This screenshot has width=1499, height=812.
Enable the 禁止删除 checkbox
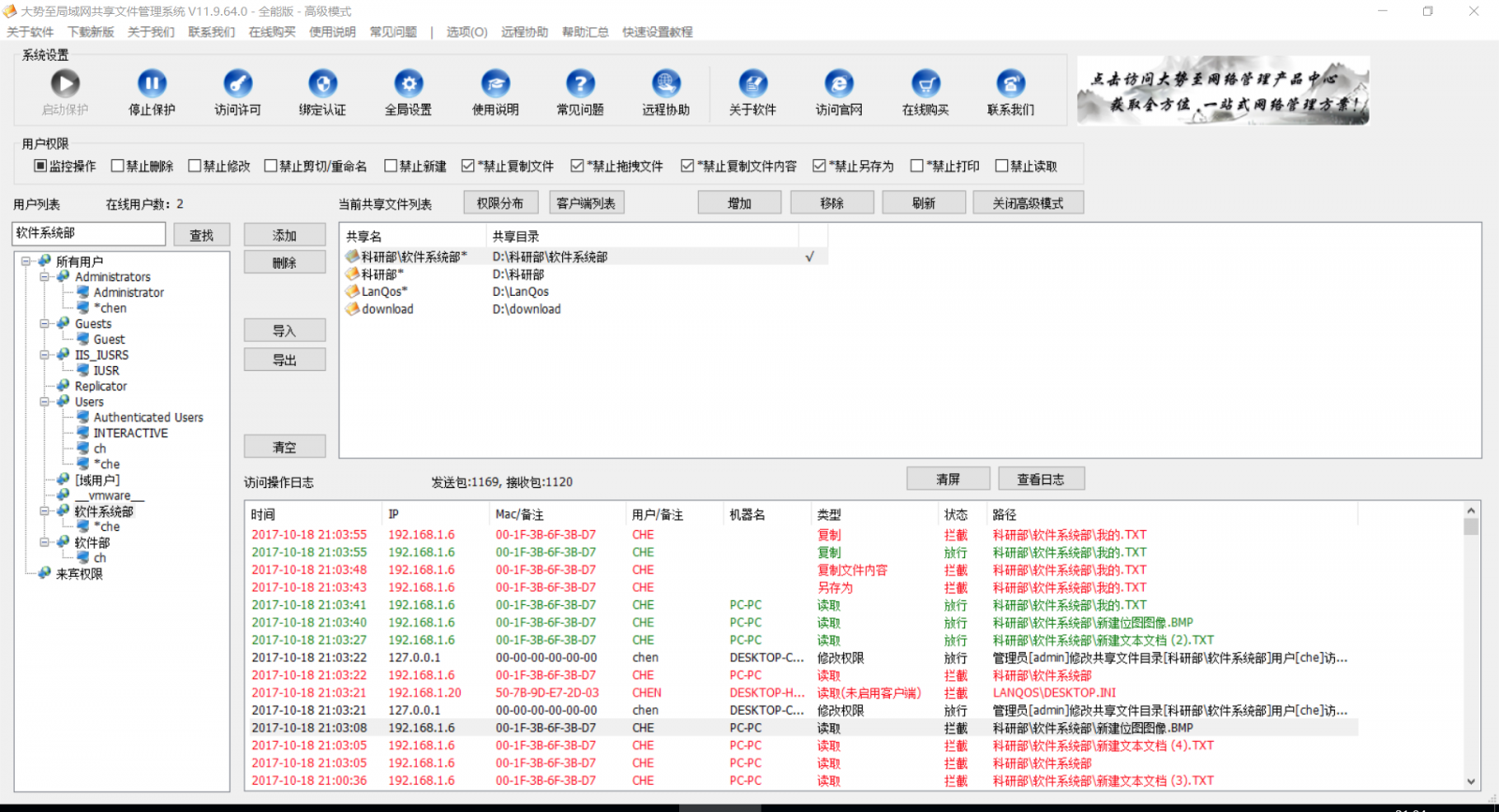click(117, 166)
